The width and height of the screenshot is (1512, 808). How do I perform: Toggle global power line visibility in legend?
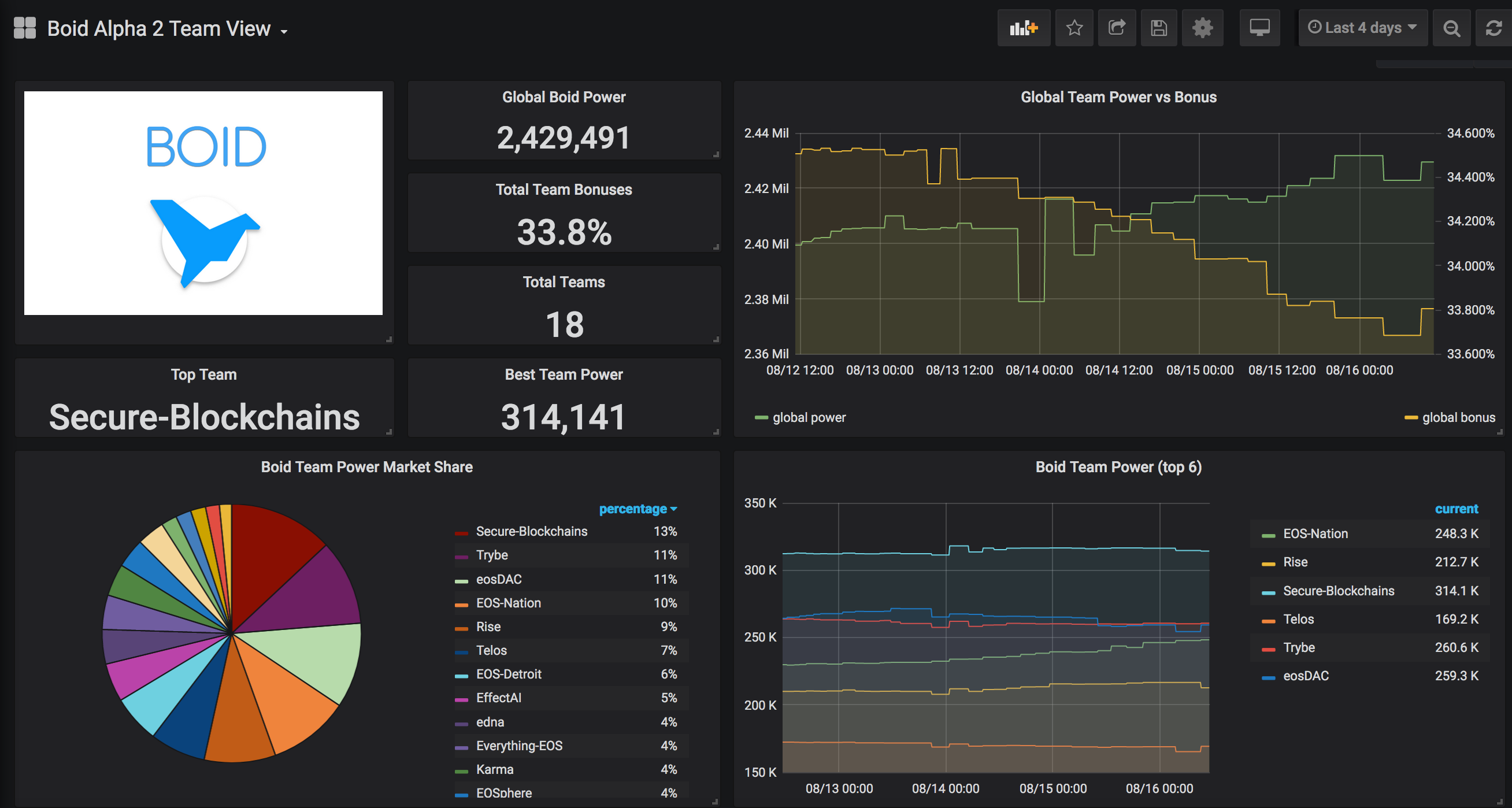[800, 418]
